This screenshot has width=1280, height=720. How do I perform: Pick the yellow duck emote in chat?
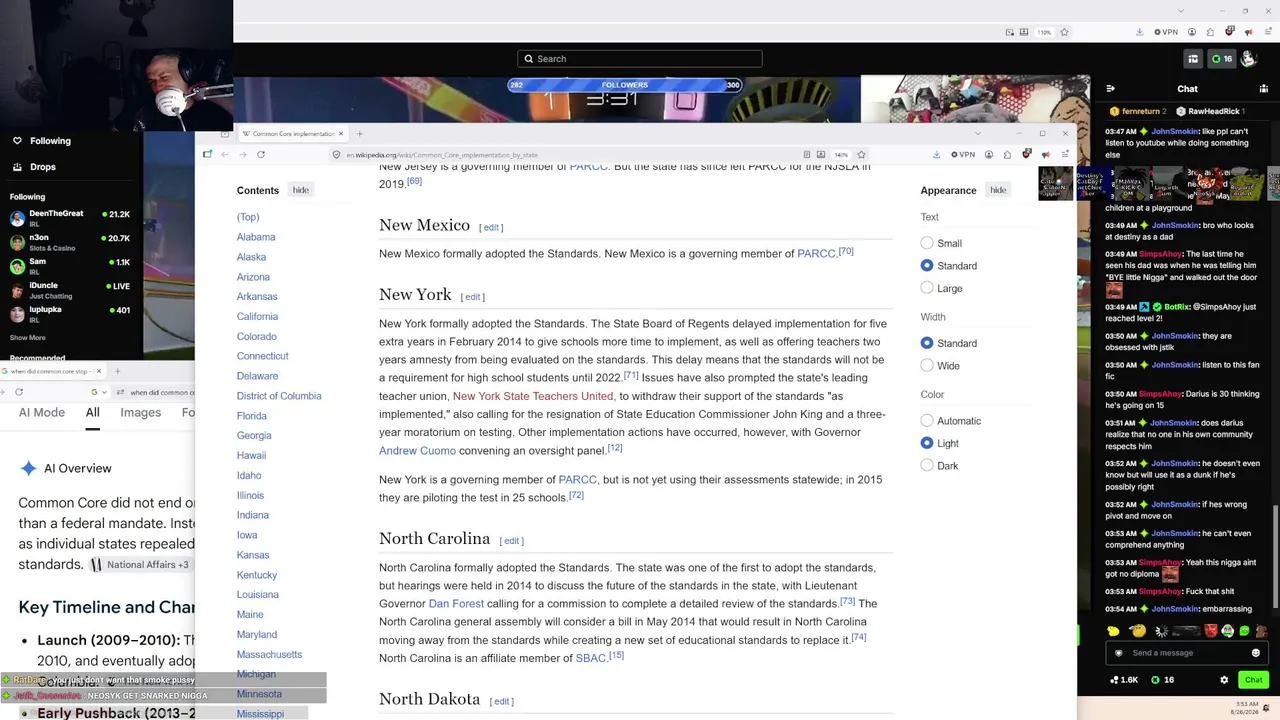1113,631
